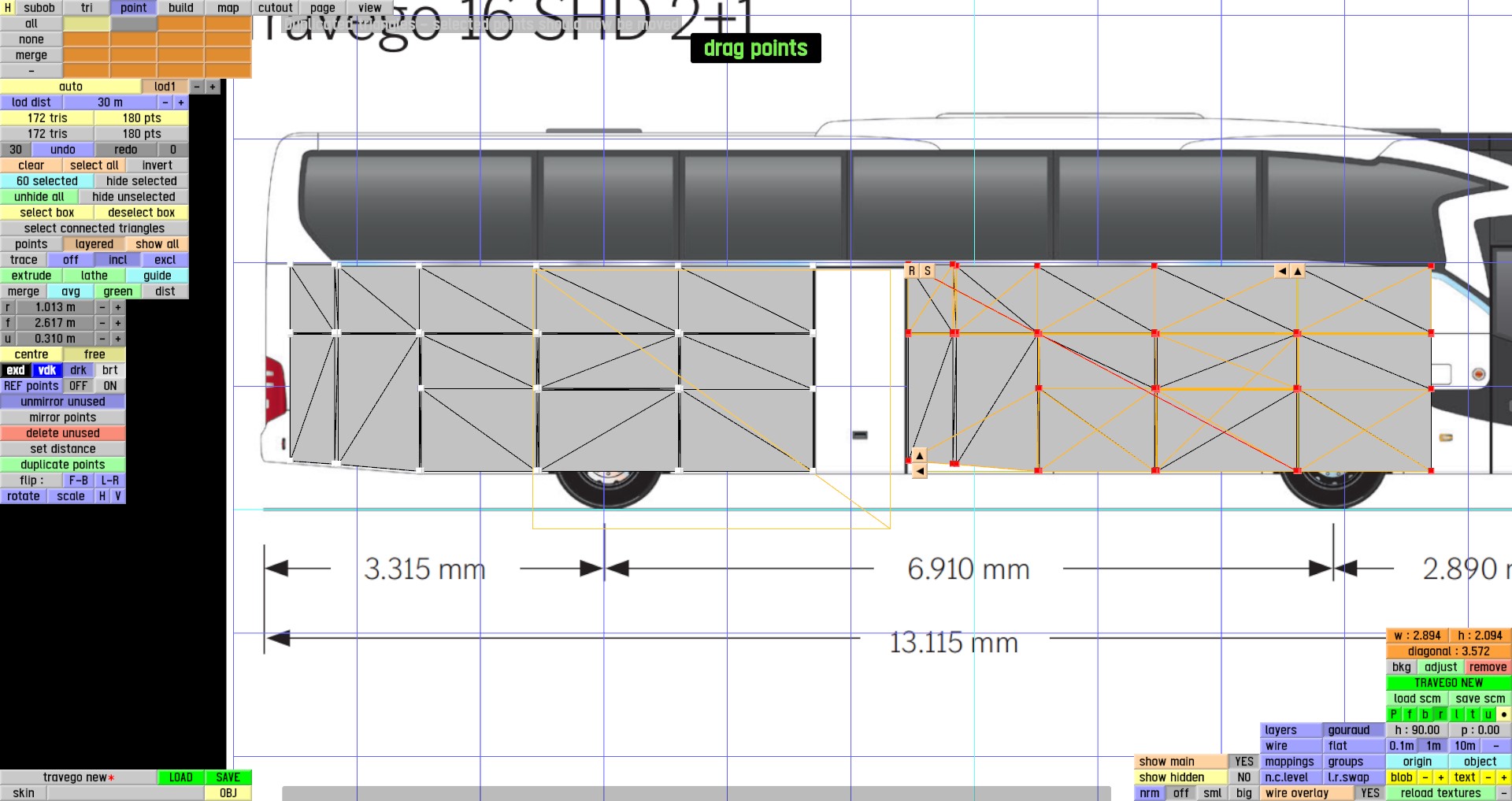Flip the selection L-R
The height and width of the screenshot is (801, 1512).
click(x=110, y=480)
